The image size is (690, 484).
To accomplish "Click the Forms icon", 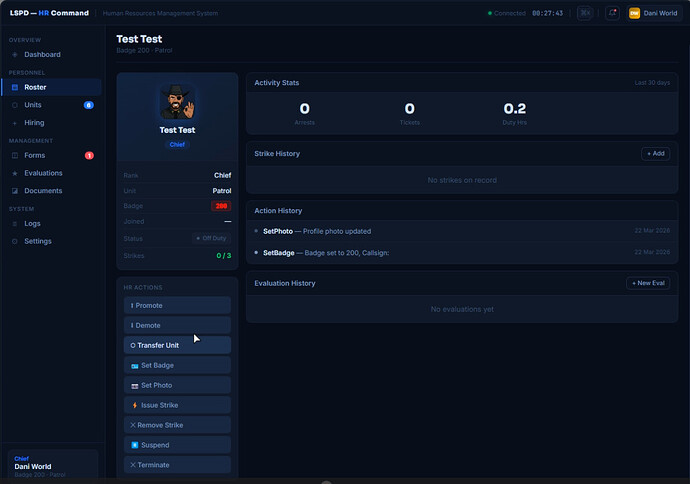I will point(15,155).
